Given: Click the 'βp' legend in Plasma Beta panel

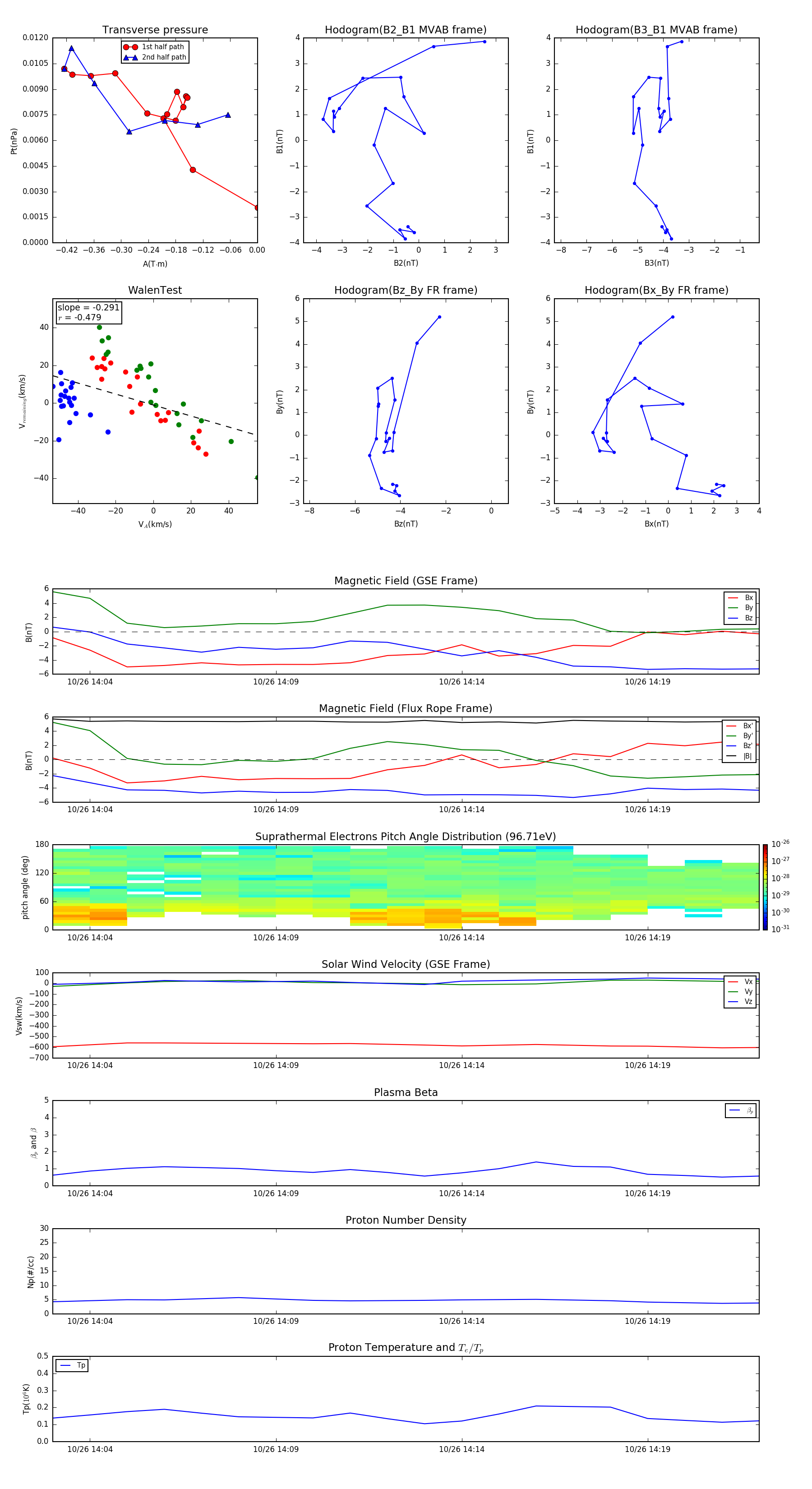Looking at the screenshot, I should tap(741, 1110).
